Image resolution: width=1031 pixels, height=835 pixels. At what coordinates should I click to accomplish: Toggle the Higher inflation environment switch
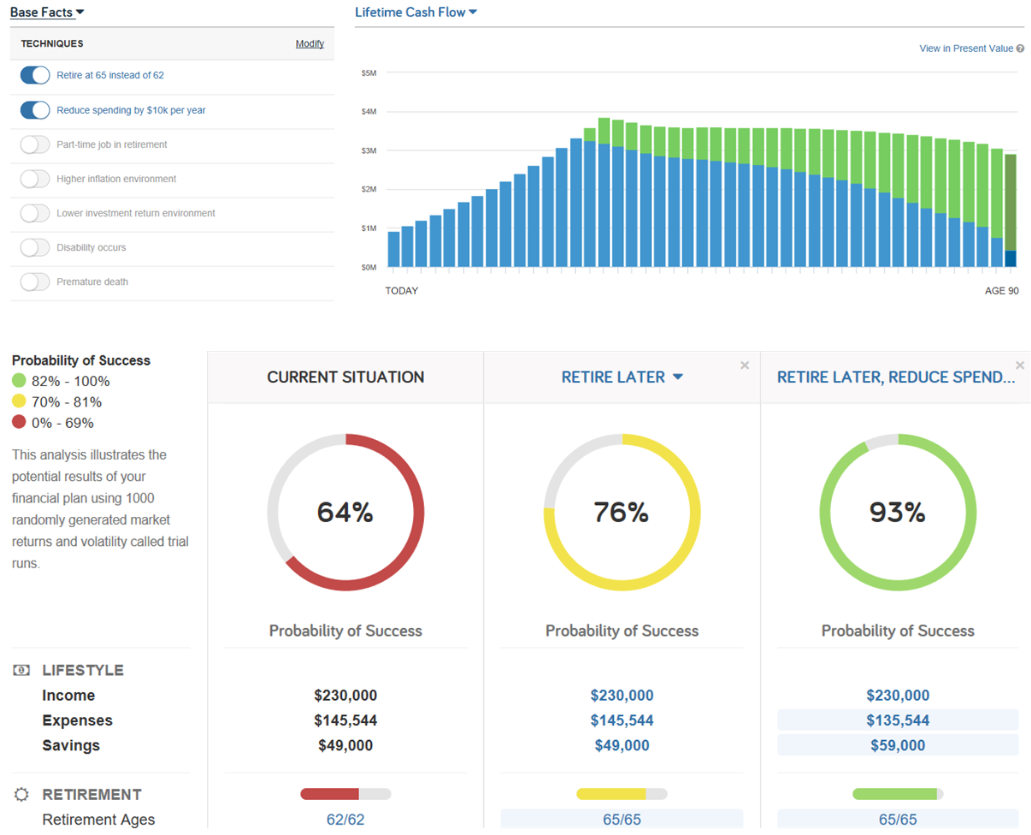coord(34,178)
